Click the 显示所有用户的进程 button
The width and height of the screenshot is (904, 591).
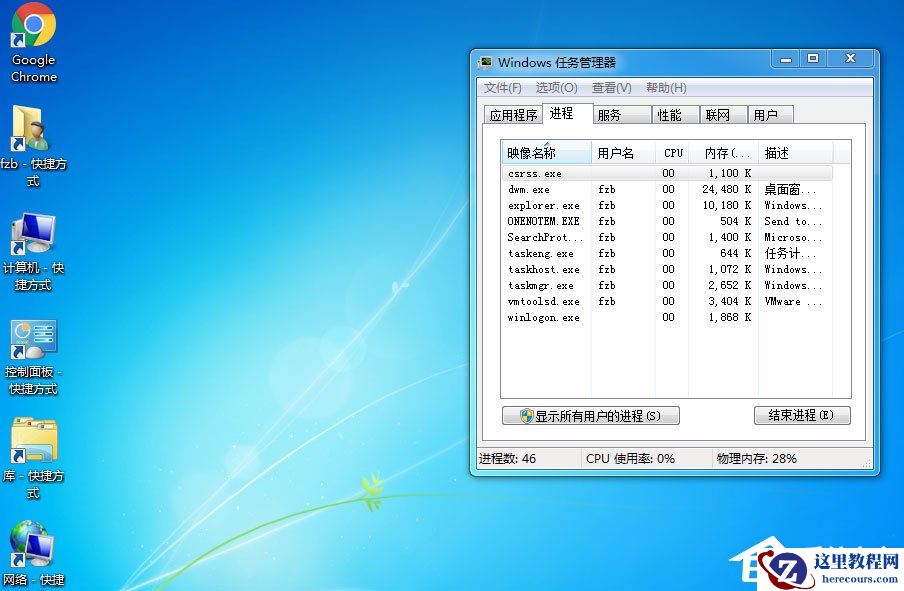[x=590, y=415]
